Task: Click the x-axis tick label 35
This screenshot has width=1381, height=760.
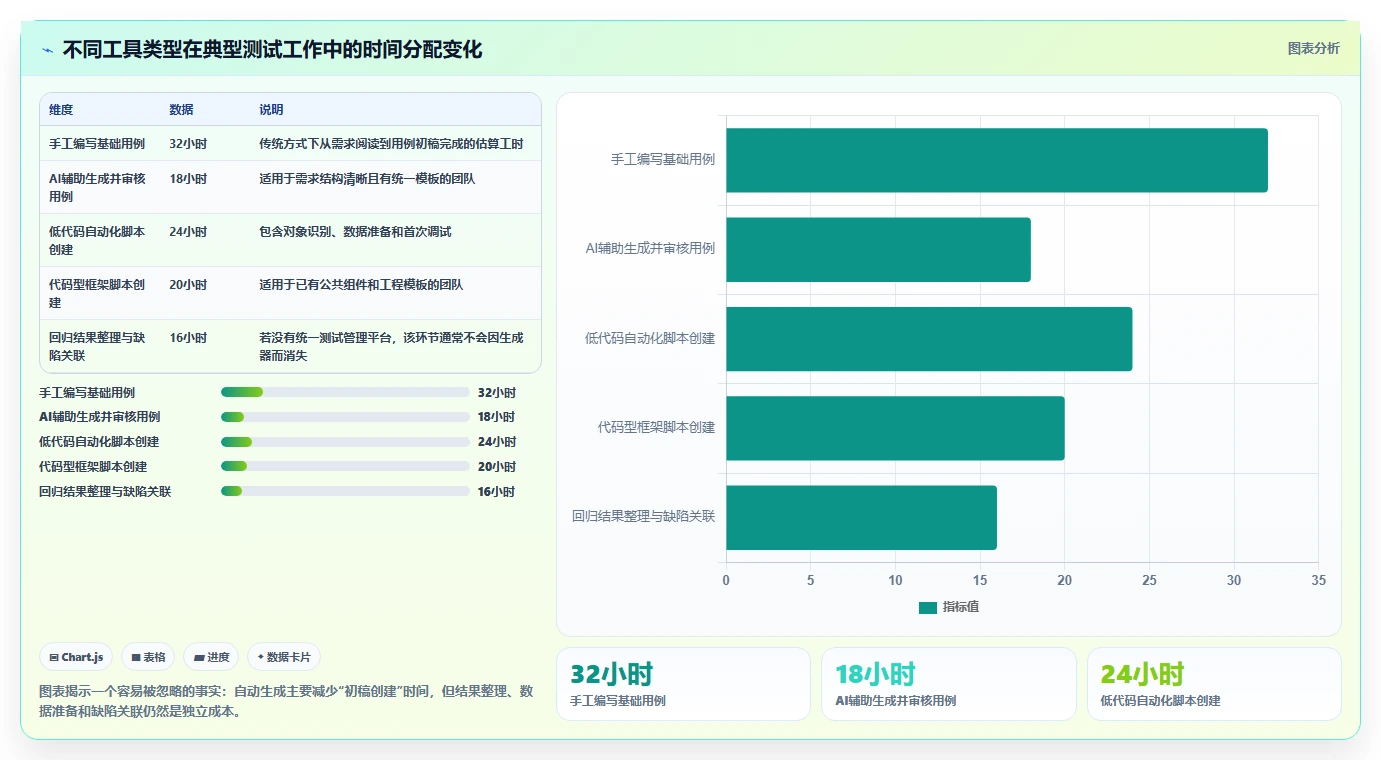Action: (1318, 581)
